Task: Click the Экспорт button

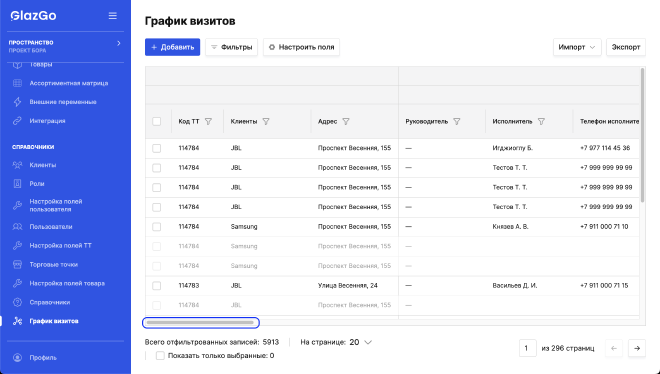Action: [626, 47]
